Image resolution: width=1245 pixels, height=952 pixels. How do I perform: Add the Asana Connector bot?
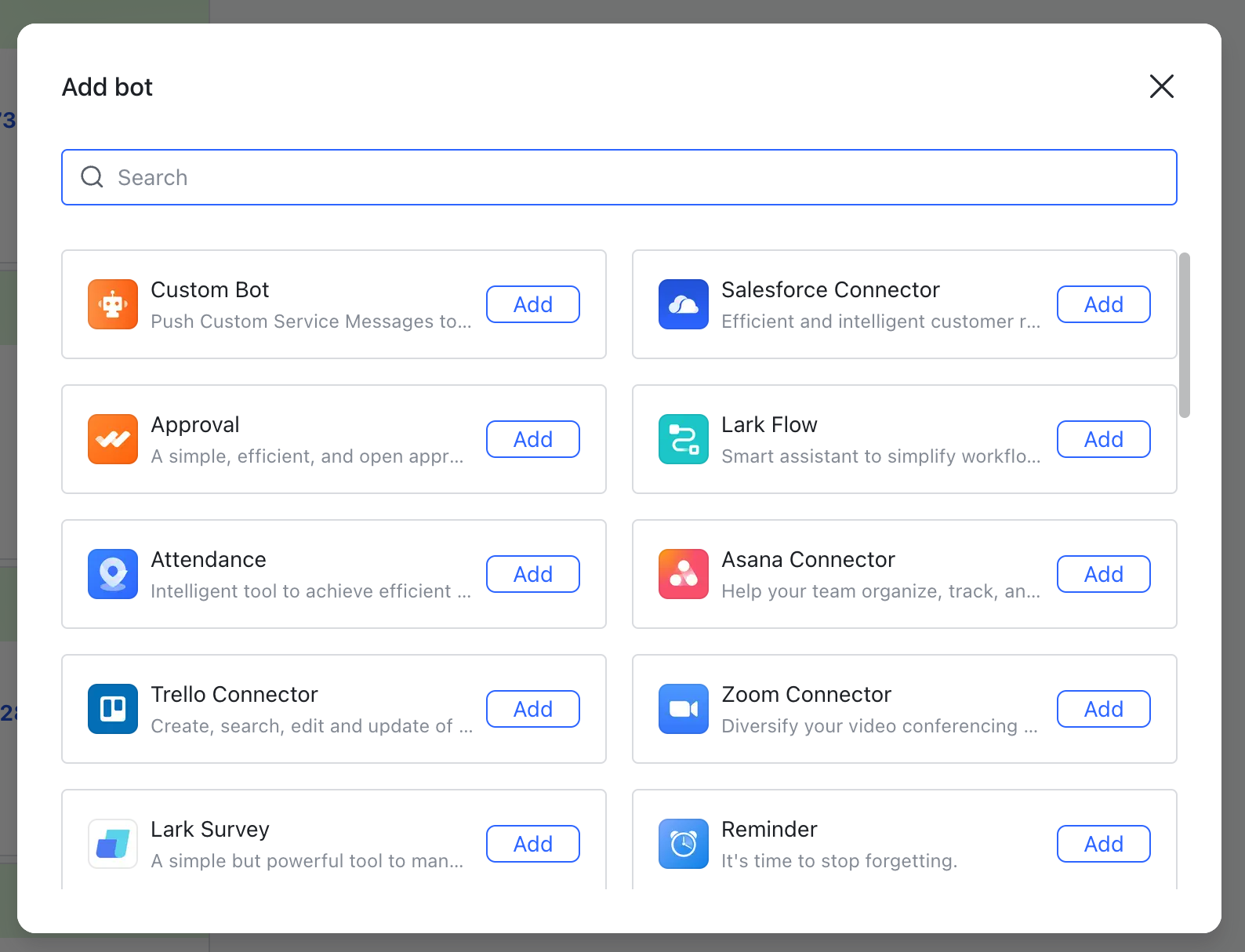click(x=1104, y=574)
